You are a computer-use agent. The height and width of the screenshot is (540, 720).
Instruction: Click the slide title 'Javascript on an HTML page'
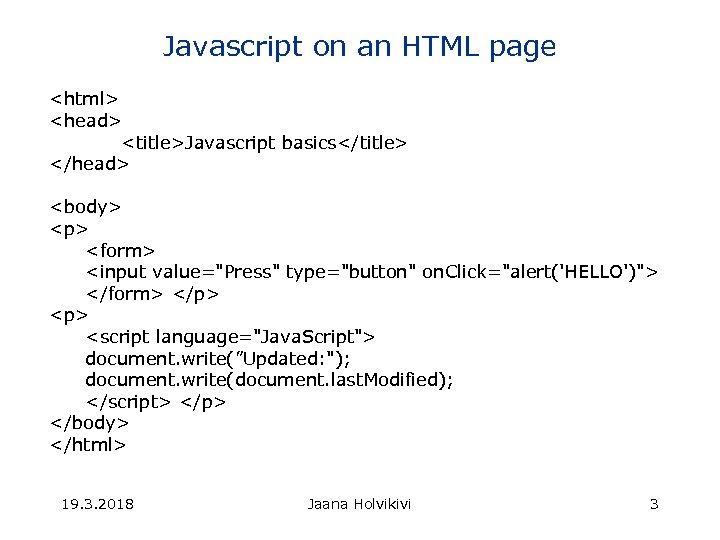[359, 47]
